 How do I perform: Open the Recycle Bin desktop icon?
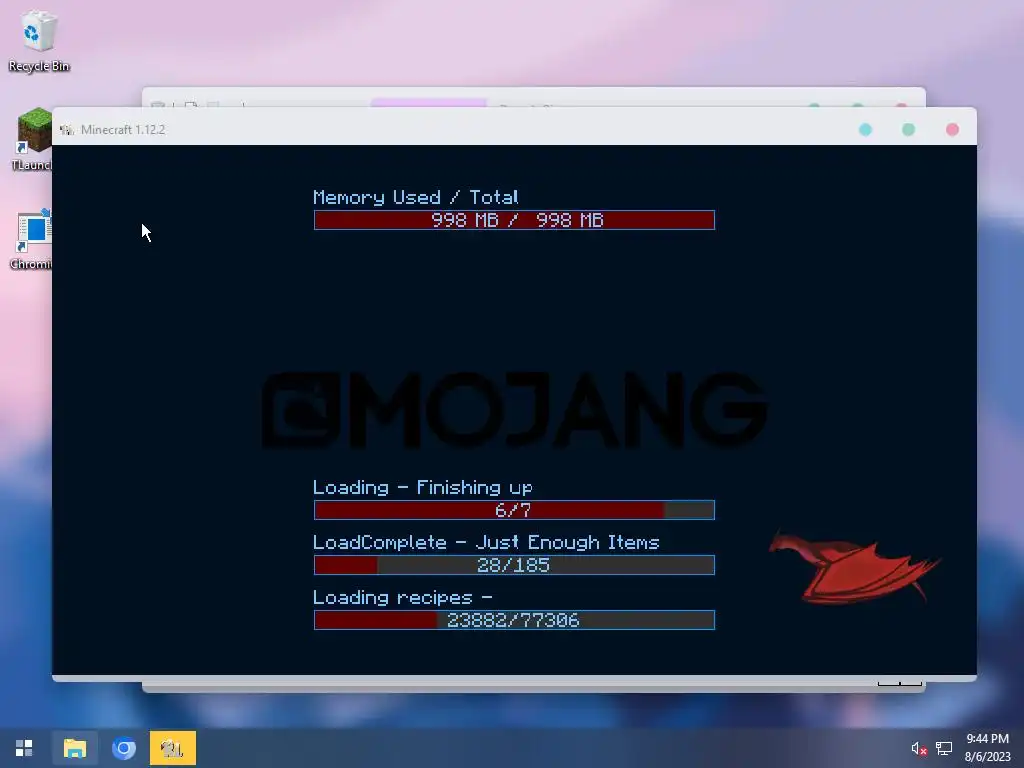pyautogui.click(x=39, y=41)
